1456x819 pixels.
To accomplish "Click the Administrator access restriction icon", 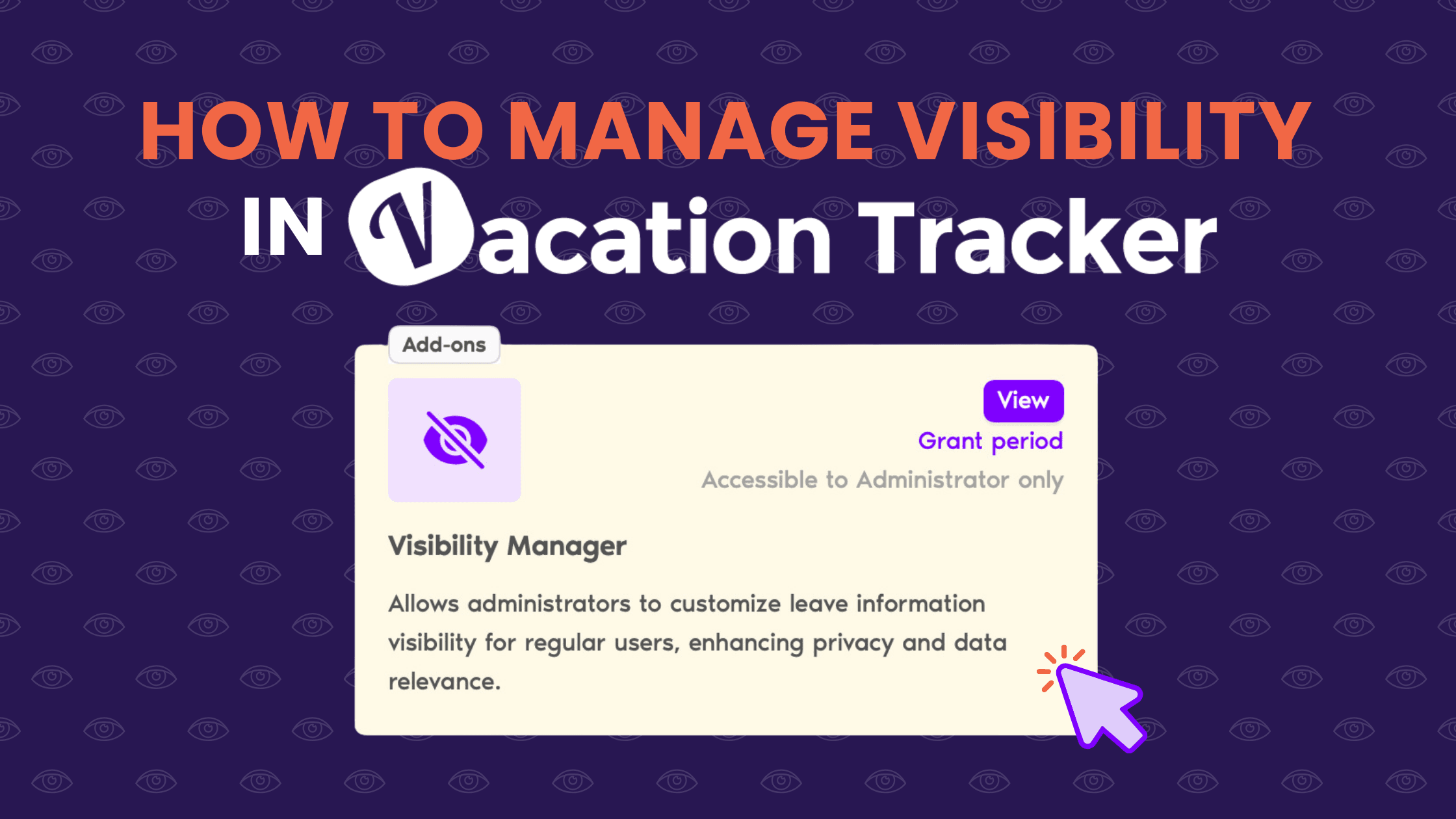I will tap(455, 440).
